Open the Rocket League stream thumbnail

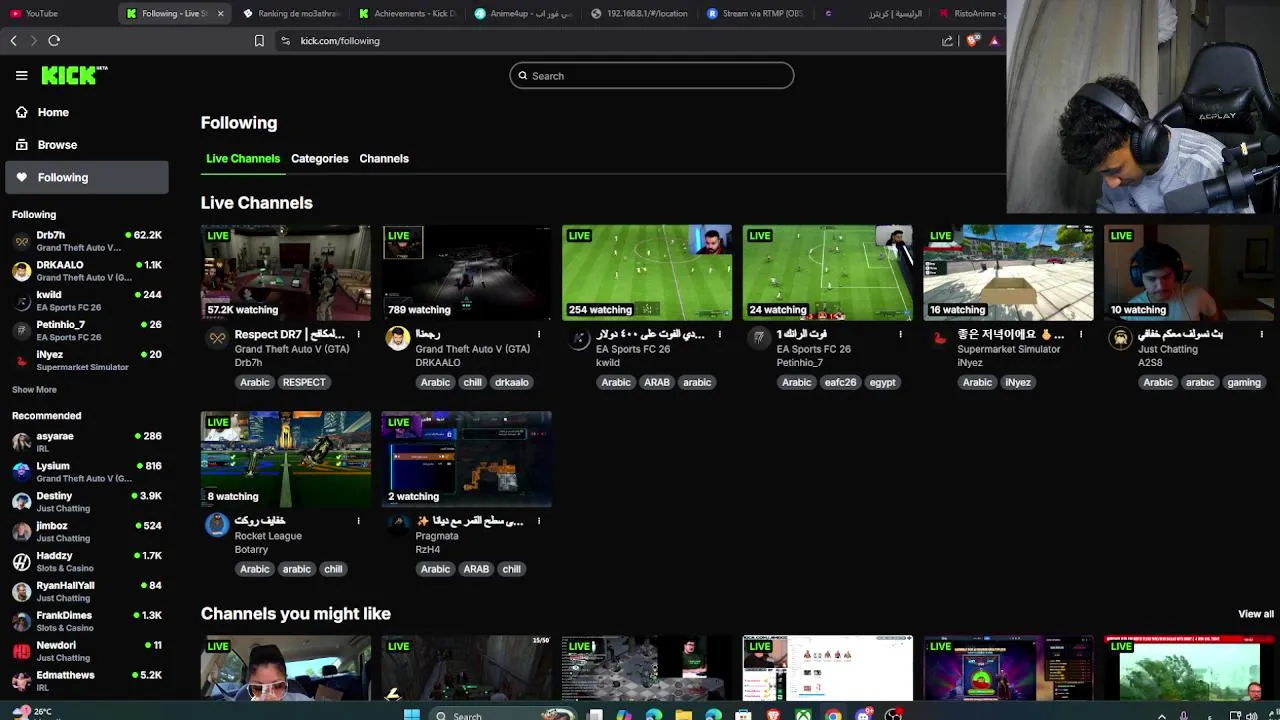pos(286,459)
